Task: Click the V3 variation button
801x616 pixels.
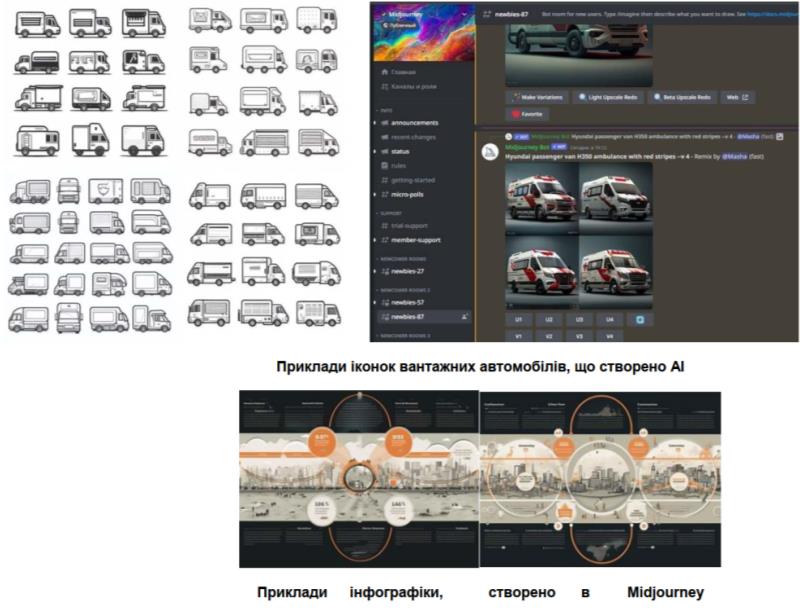Action: click(579, 336)
